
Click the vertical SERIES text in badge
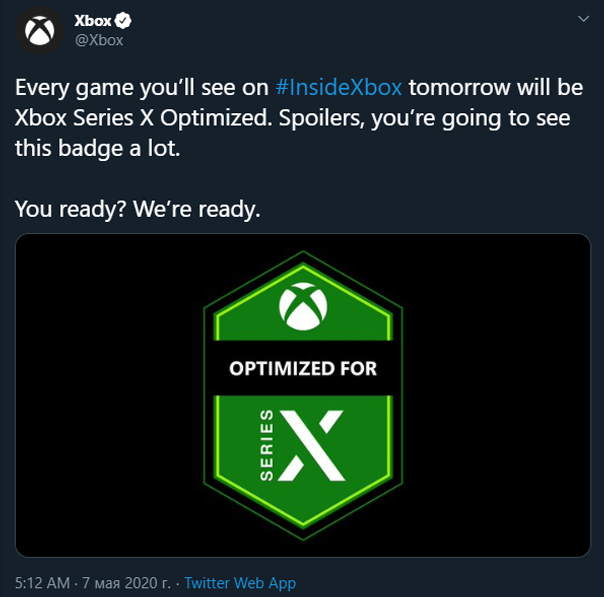click(267, 445)
